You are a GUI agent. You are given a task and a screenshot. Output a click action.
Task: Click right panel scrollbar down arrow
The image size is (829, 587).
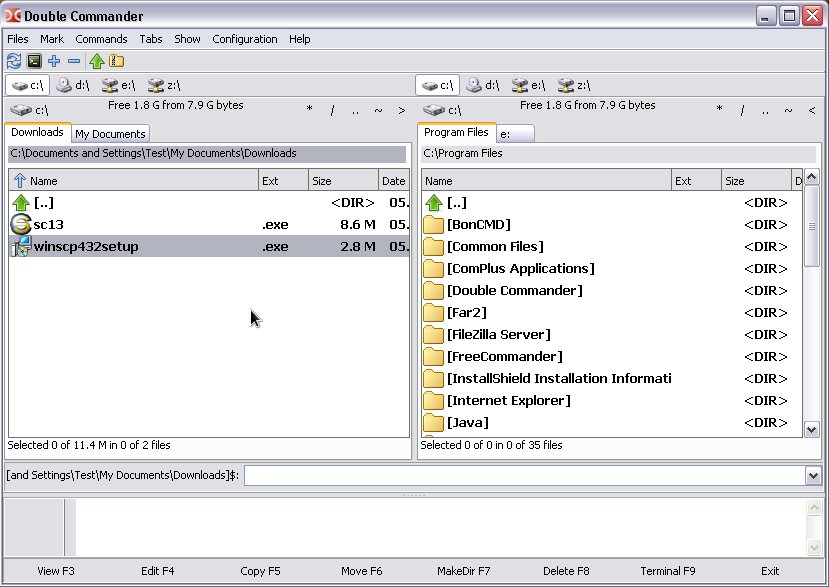812,429
